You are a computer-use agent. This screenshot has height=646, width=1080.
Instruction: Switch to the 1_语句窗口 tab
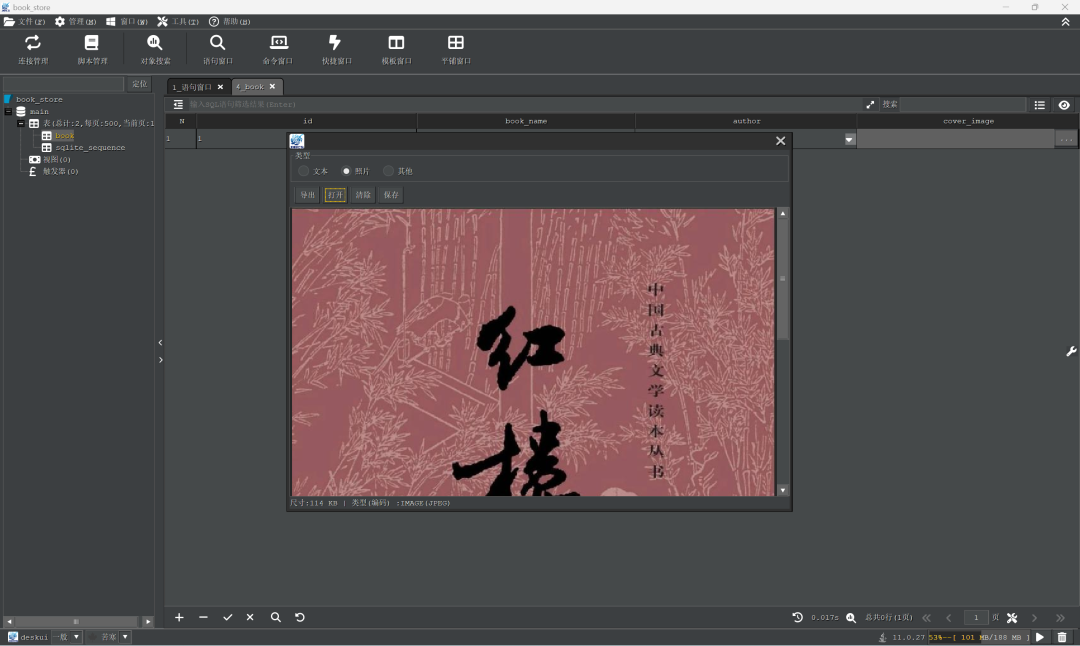click(192, 87)
